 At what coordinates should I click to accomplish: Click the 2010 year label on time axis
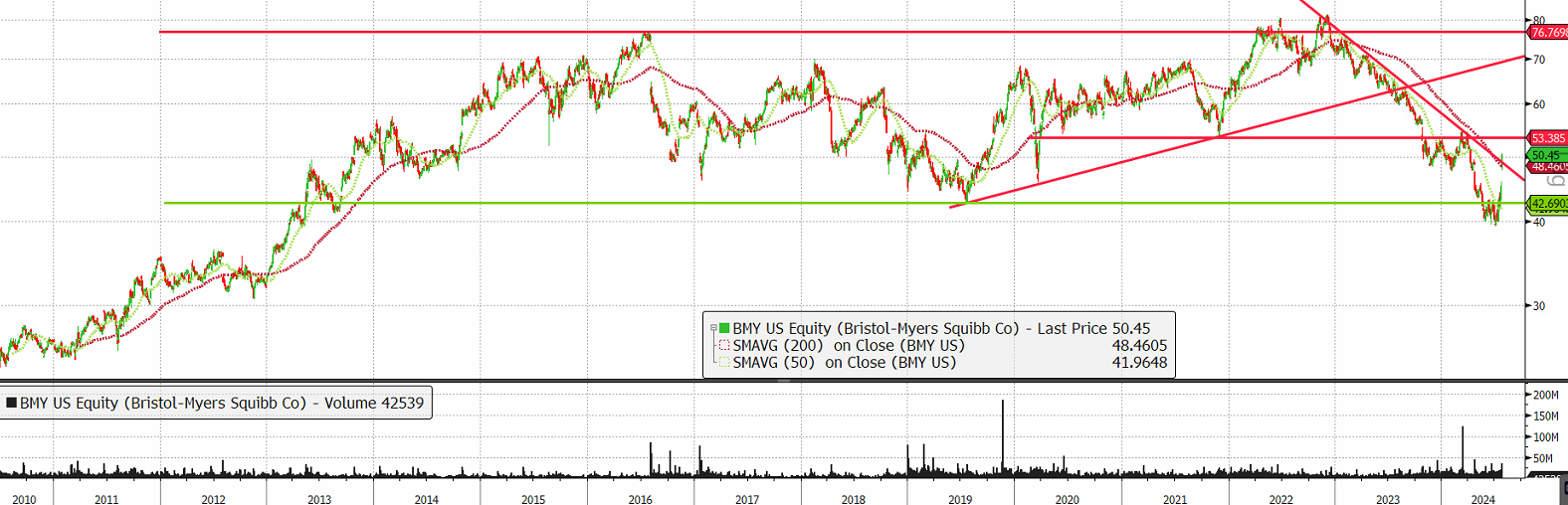[24, 499]
